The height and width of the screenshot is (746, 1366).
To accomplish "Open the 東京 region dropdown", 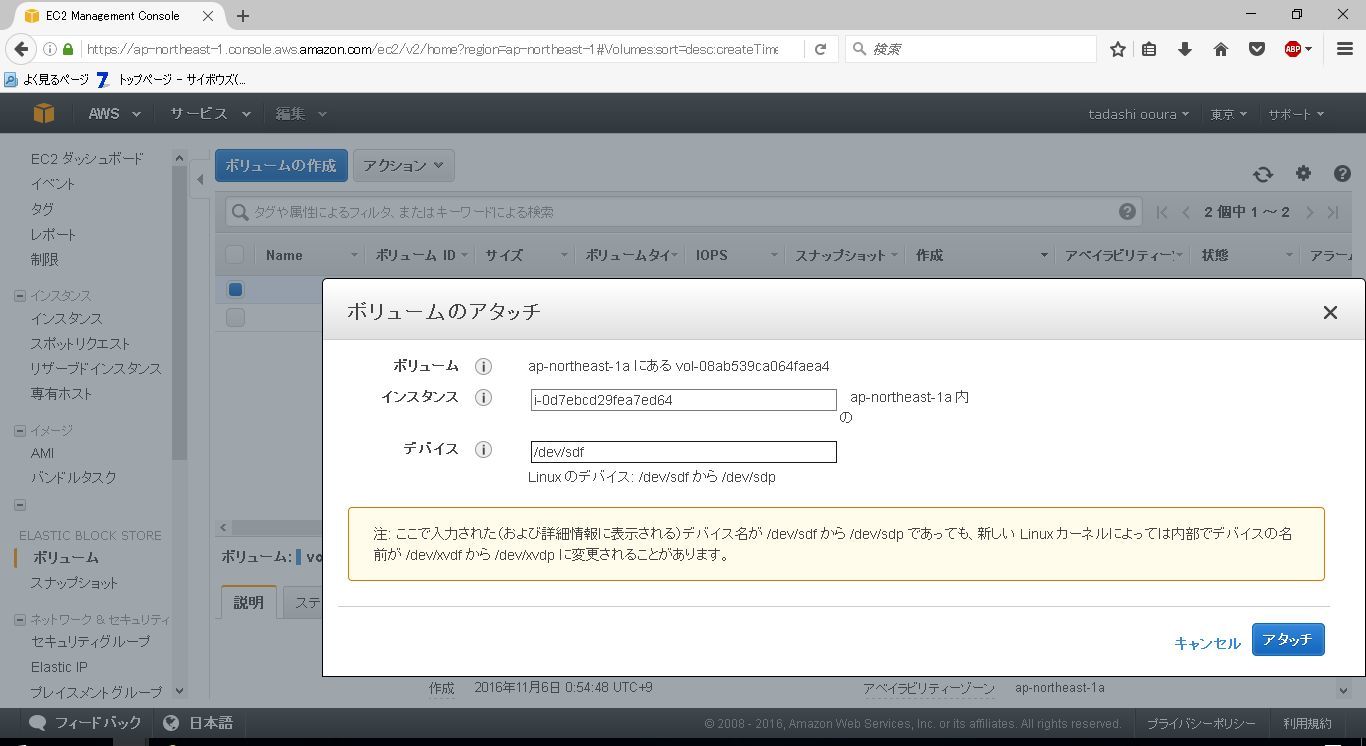I will pos(1228,114).
